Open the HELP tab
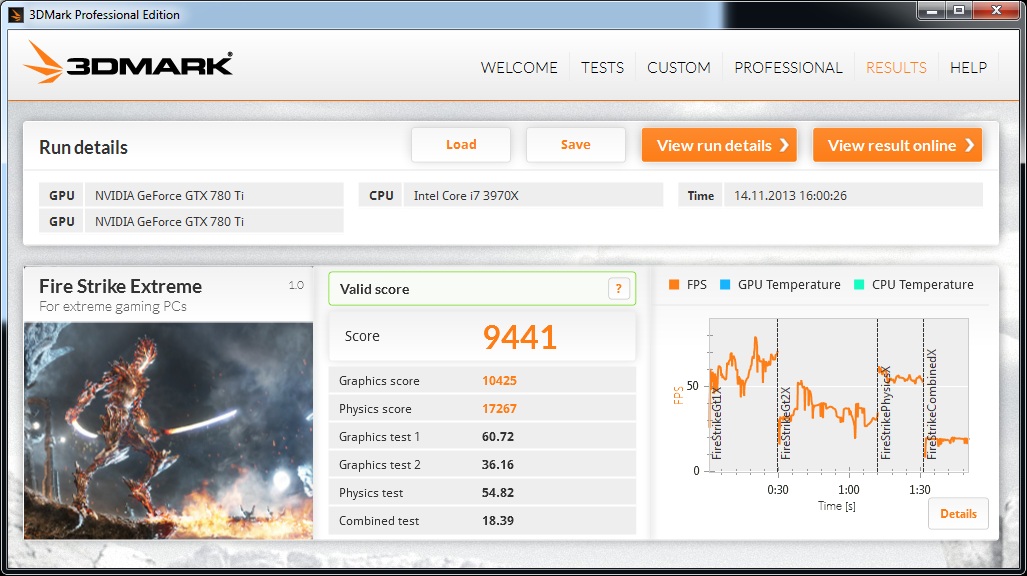This screenshot has width=1027, height=576. (x=968, y=67)
